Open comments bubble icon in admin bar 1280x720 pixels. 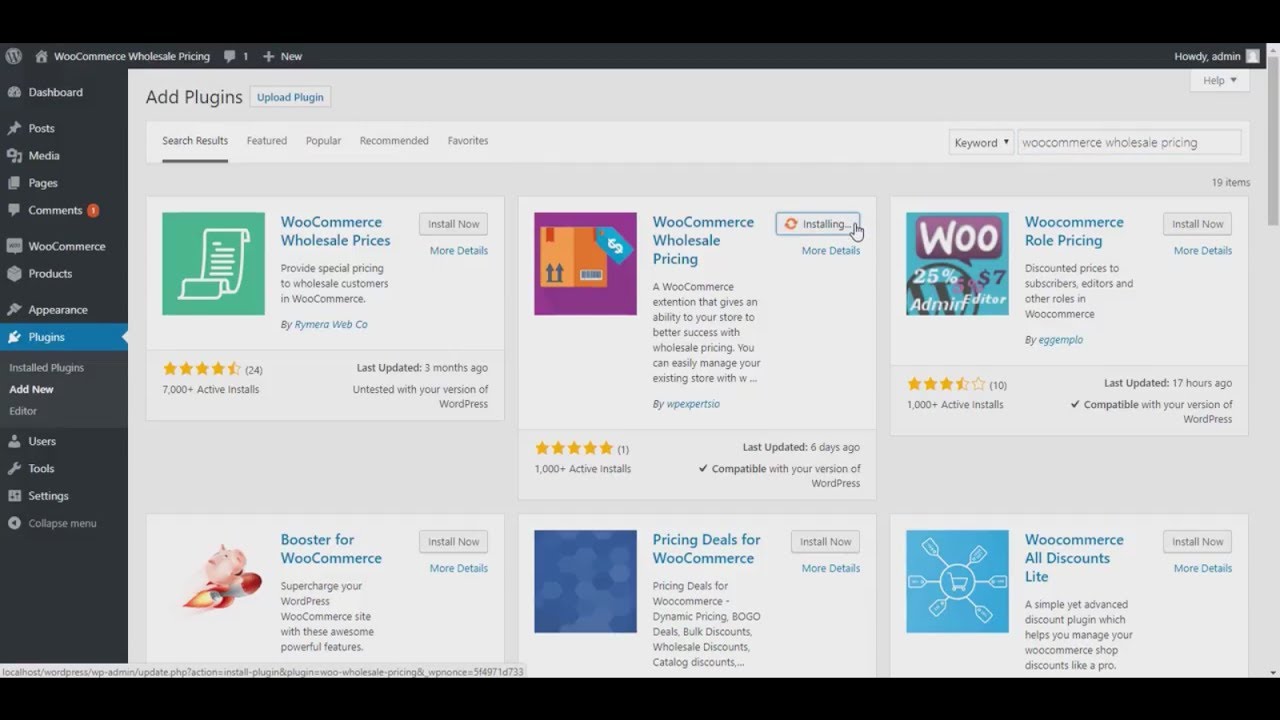tap(230, 56)
